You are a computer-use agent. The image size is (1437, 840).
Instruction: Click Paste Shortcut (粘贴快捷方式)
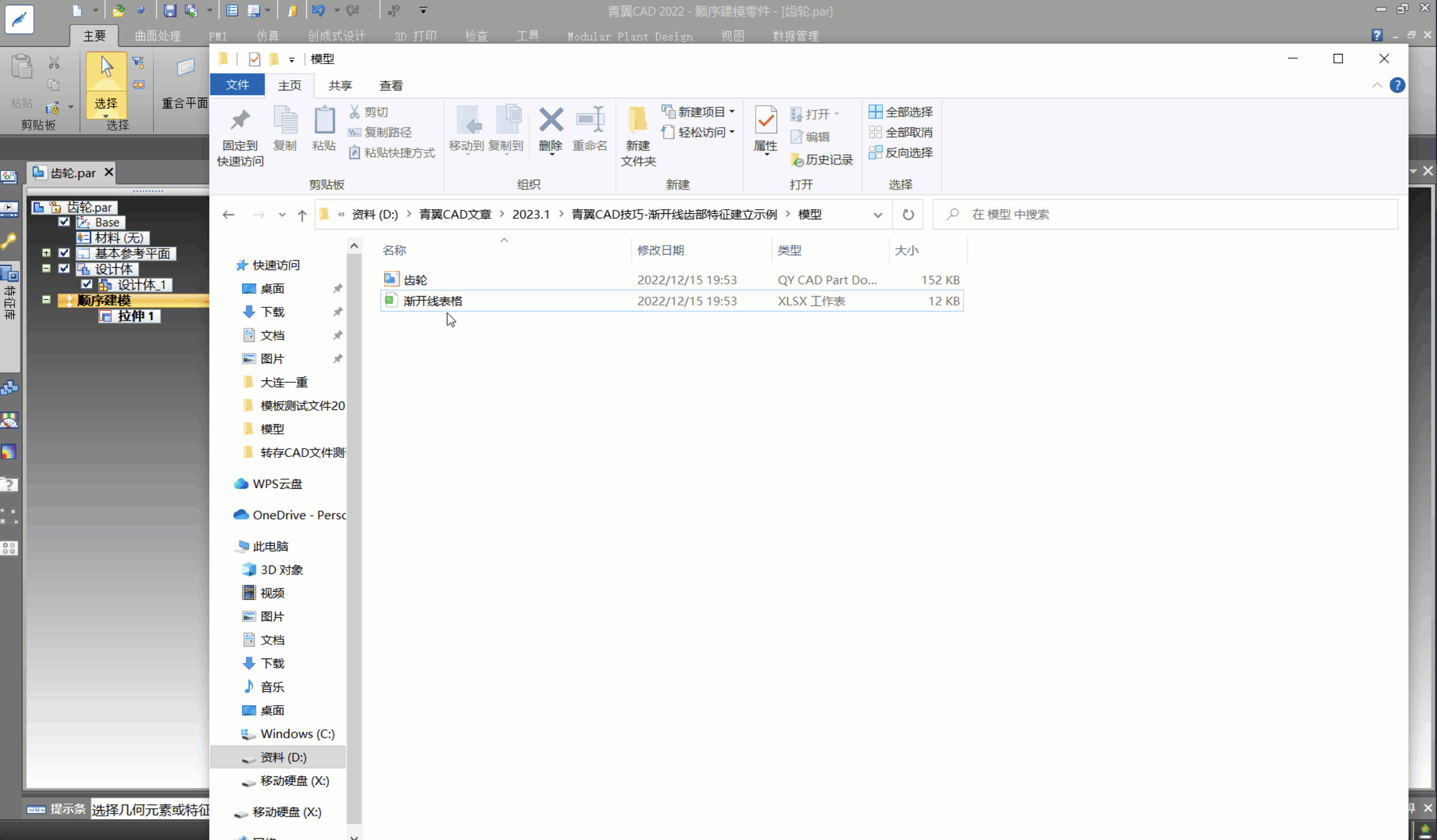pos(392,153)
